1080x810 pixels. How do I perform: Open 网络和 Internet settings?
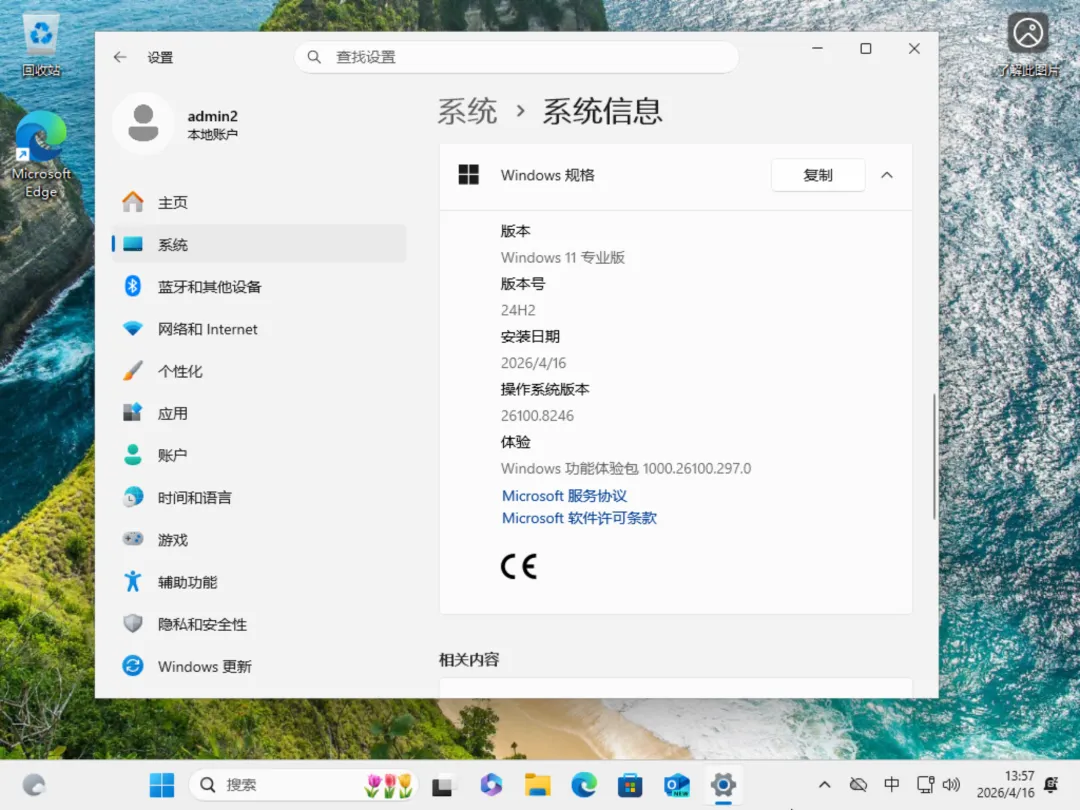[x=258, y=329]
